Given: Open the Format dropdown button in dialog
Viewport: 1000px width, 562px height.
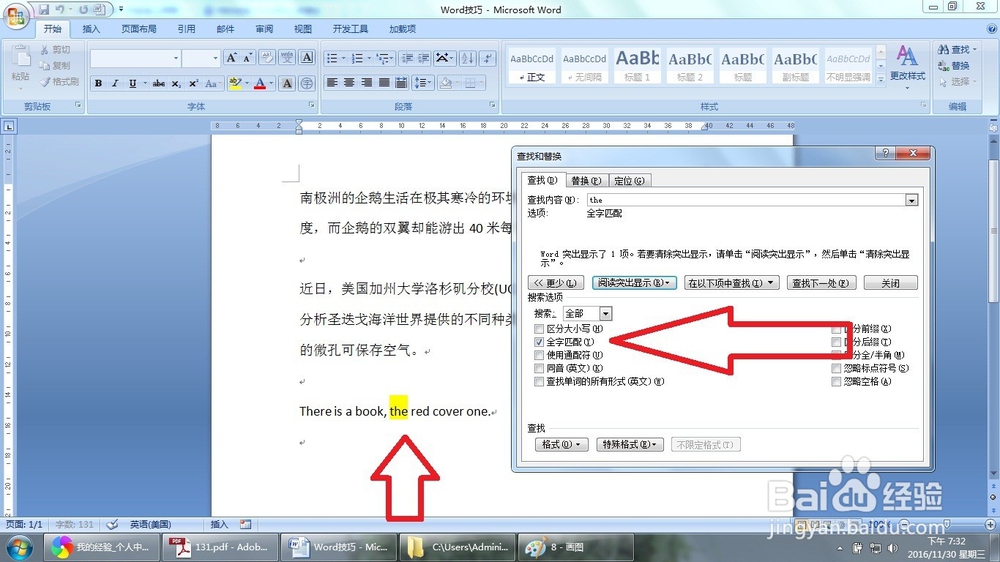Looking at the screenshot, I should [561, 445].
